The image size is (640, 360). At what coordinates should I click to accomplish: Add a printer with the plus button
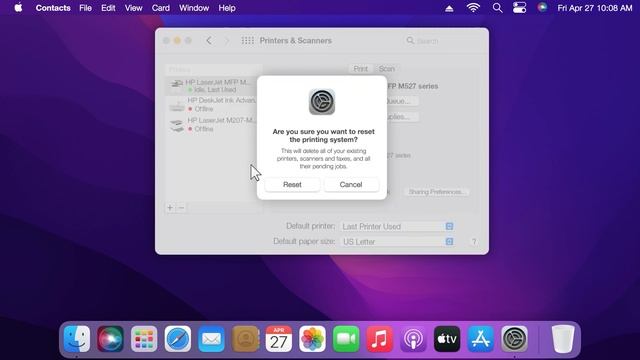pos(170,207)
